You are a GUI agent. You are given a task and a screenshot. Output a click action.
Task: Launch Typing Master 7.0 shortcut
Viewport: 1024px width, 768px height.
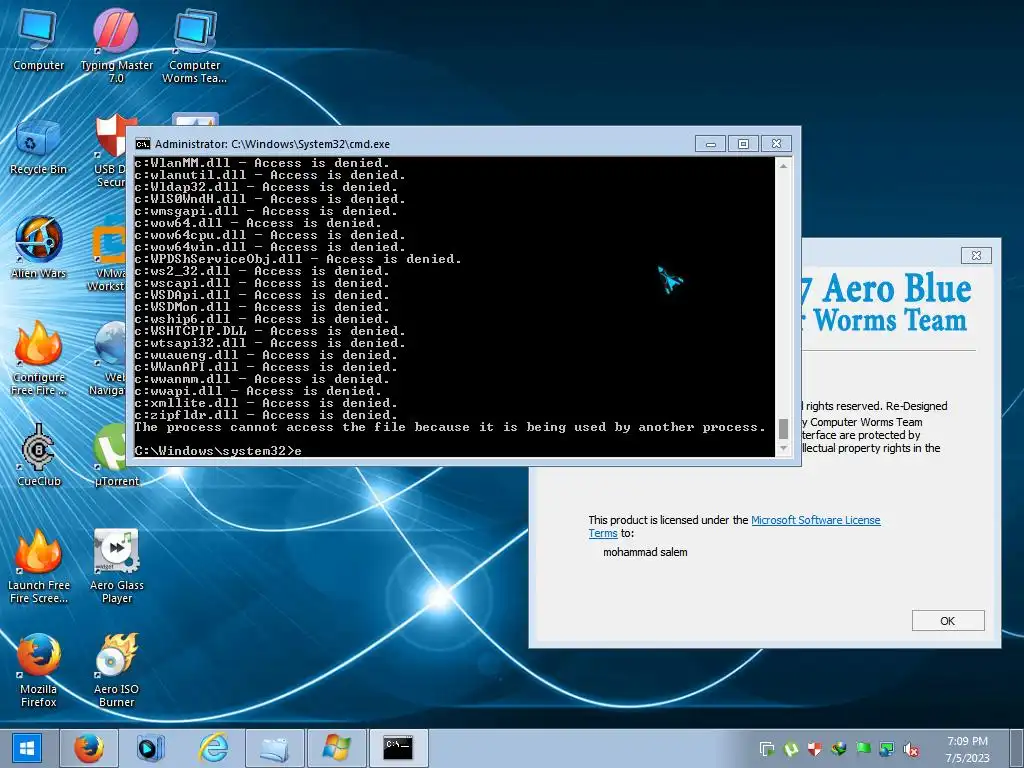point(116,44)
